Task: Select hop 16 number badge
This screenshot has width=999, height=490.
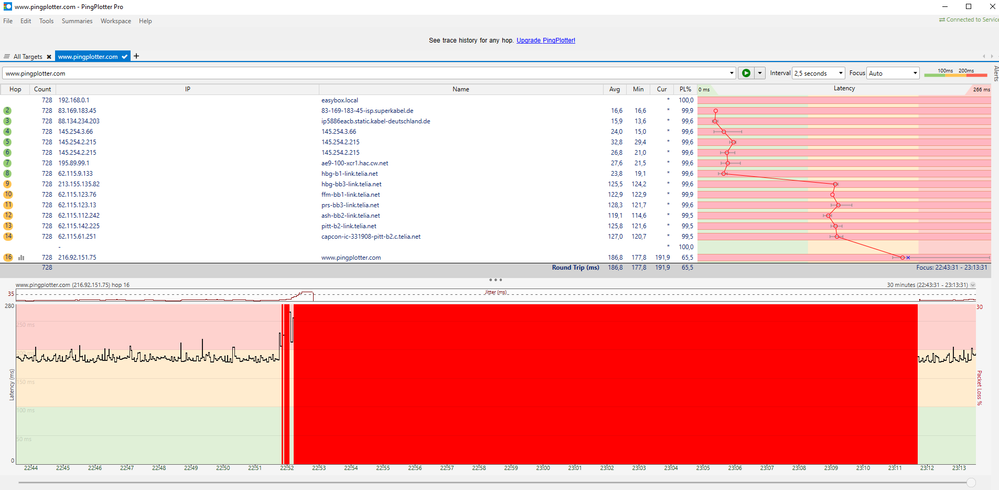Action: click(8, 257)
